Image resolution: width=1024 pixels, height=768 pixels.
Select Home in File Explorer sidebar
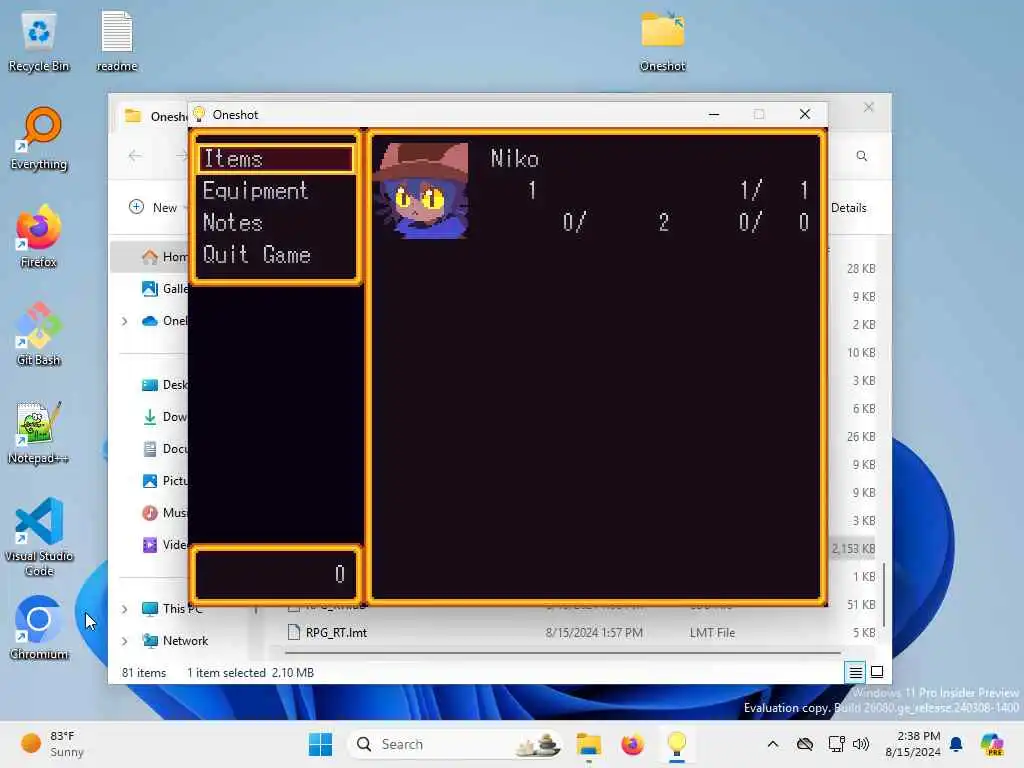tap(165, 257)
